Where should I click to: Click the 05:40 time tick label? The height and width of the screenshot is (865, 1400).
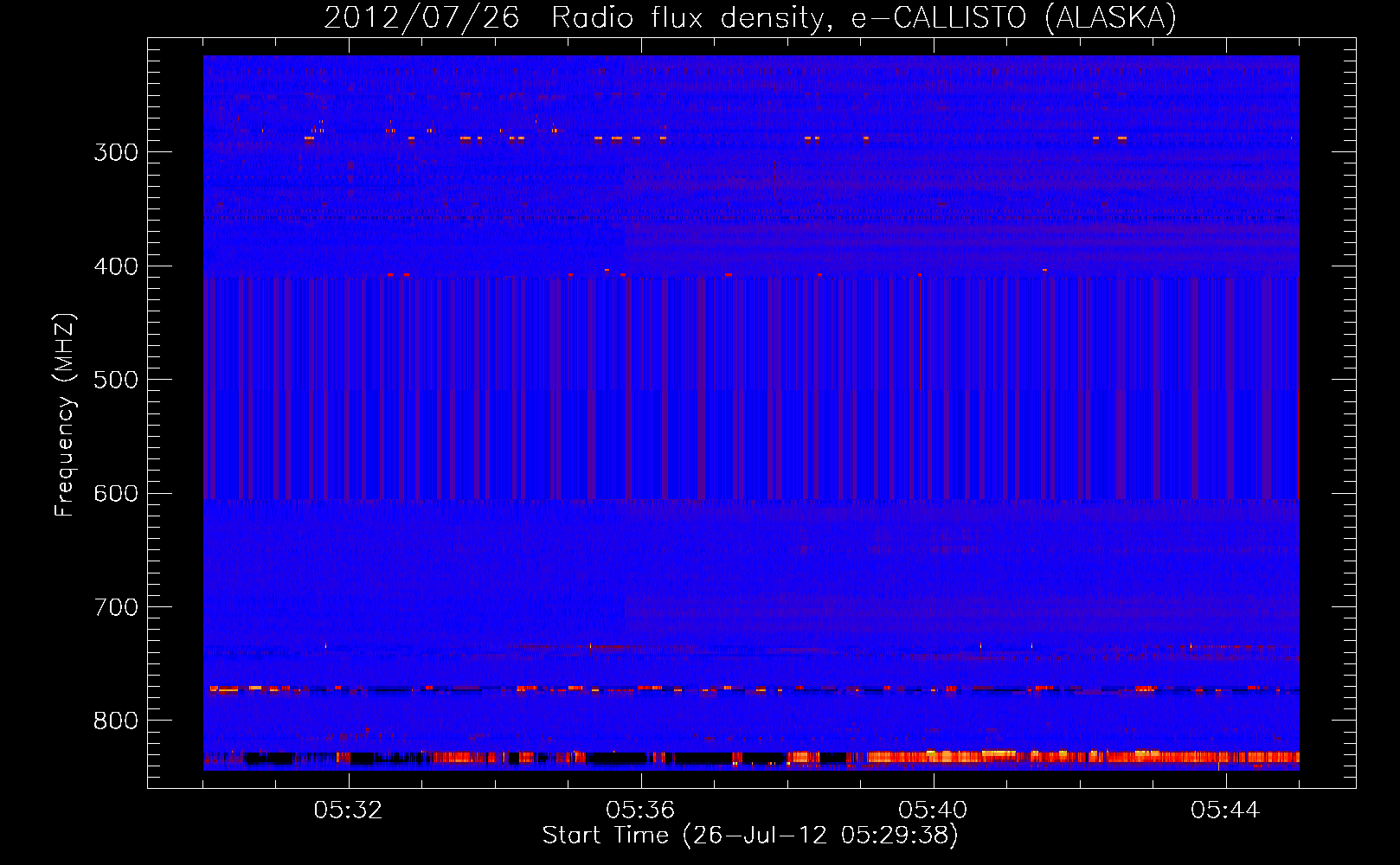[x=933, y=811]
